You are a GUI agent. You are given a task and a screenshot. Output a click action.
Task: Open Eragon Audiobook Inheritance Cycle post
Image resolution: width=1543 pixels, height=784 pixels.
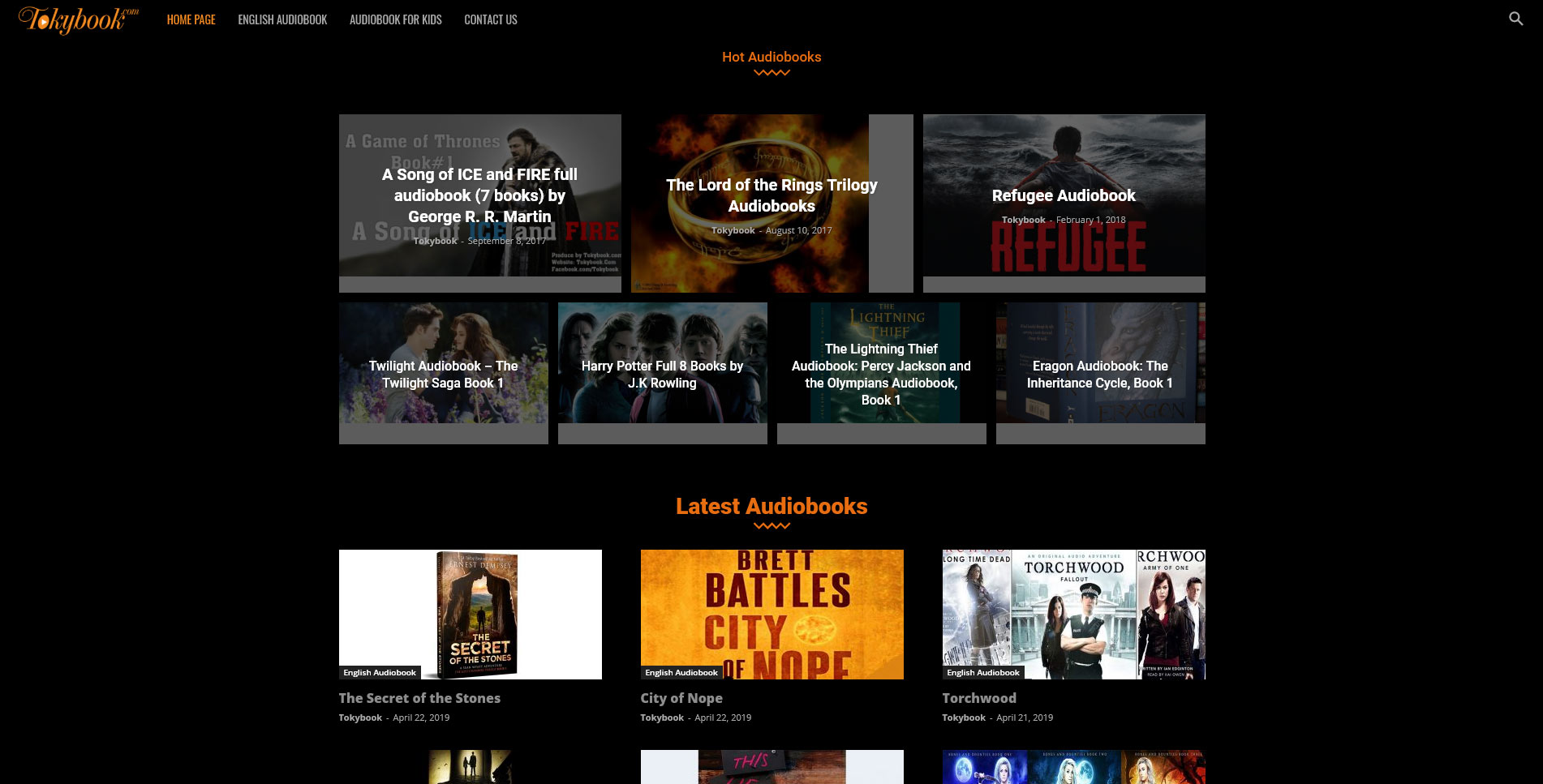point(1100,375)
